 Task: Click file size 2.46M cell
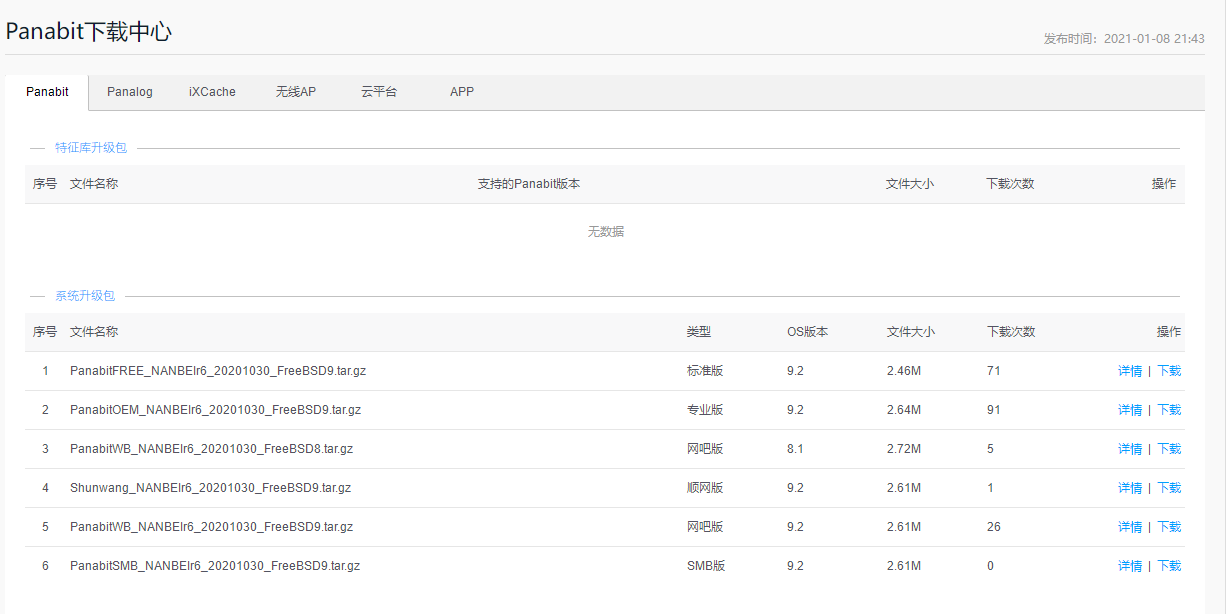click(x=904, y=371)
